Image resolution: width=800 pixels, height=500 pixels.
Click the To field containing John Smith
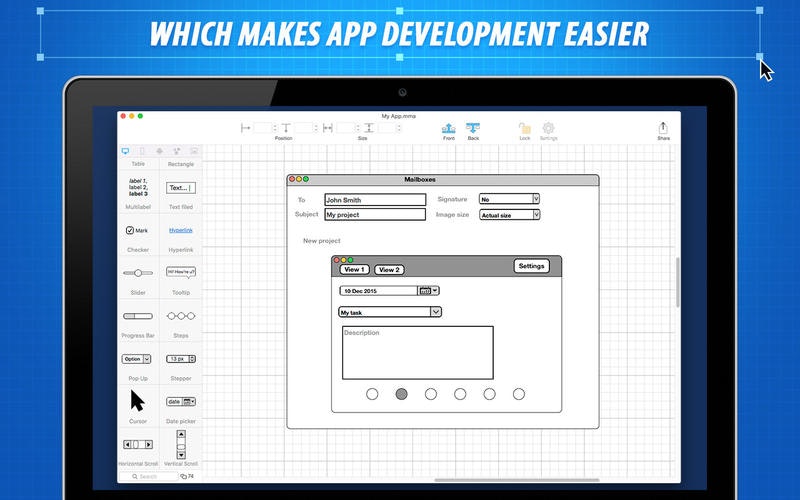[375, 199]
